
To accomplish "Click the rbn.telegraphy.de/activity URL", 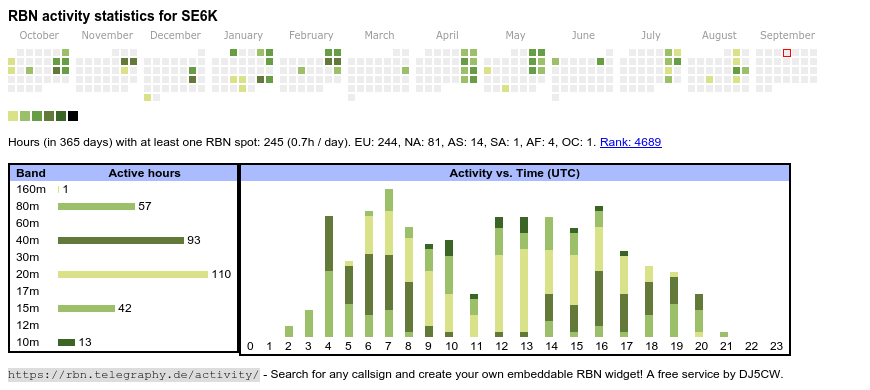I will (134, 374).
